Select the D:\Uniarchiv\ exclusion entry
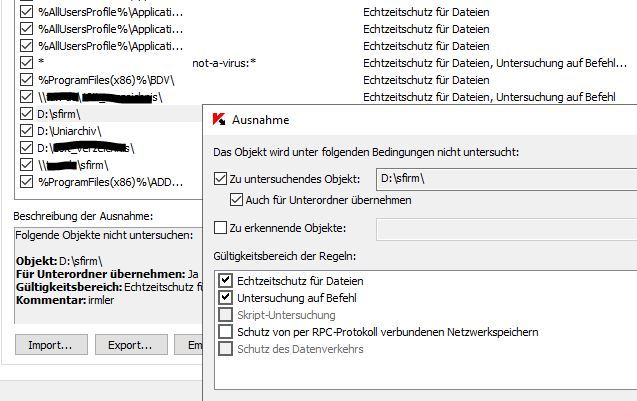The height and width of the screenshot is (401, 637). tap(72, 131)
